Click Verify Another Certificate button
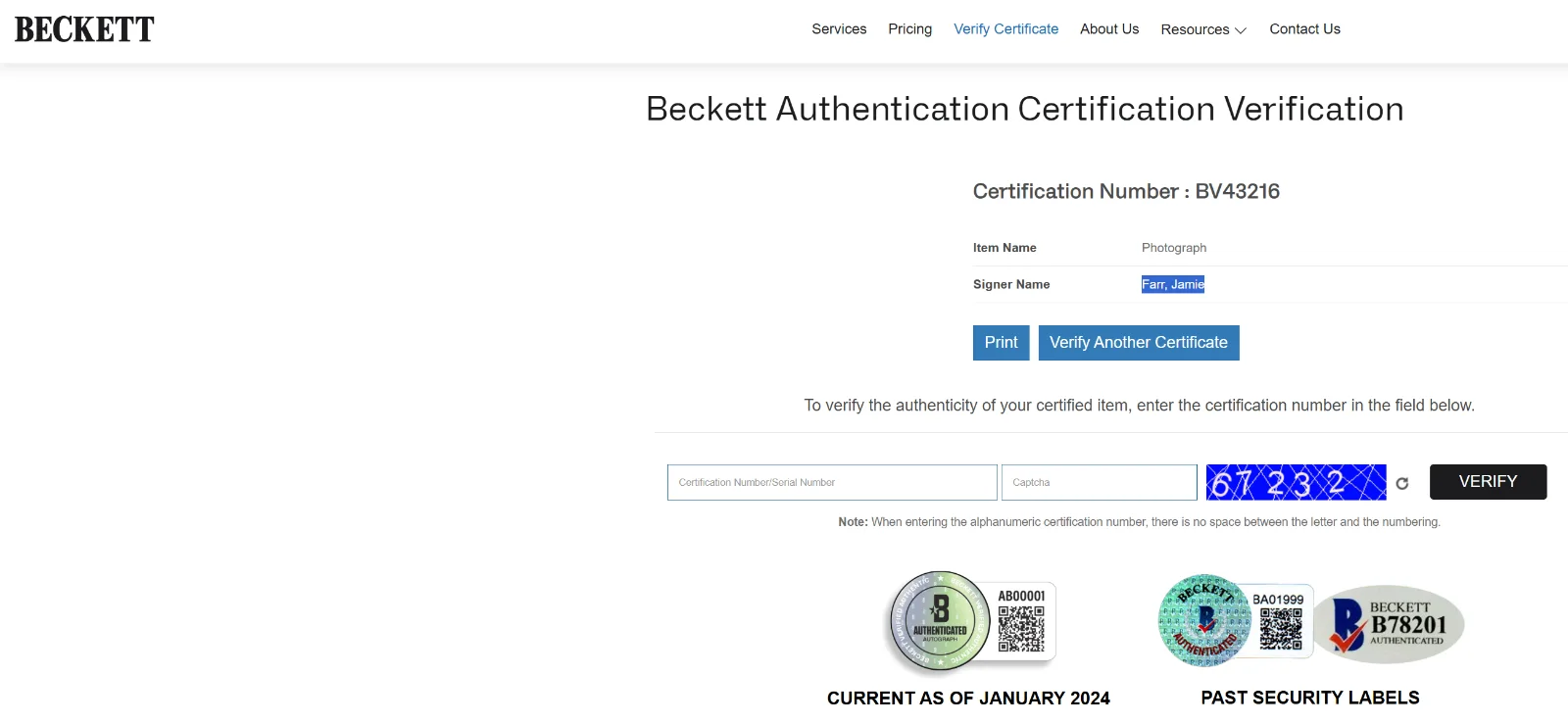This screenshot has height=724, width=1568. (1139, 343)
